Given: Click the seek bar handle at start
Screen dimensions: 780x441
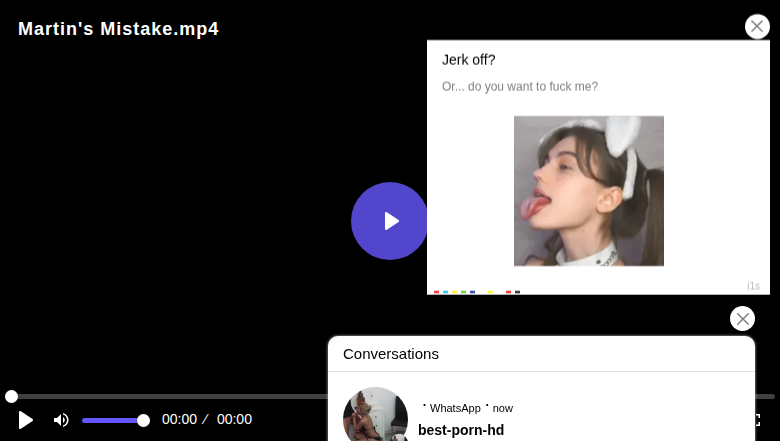Looking at the screenshot, I should point(11,396).
